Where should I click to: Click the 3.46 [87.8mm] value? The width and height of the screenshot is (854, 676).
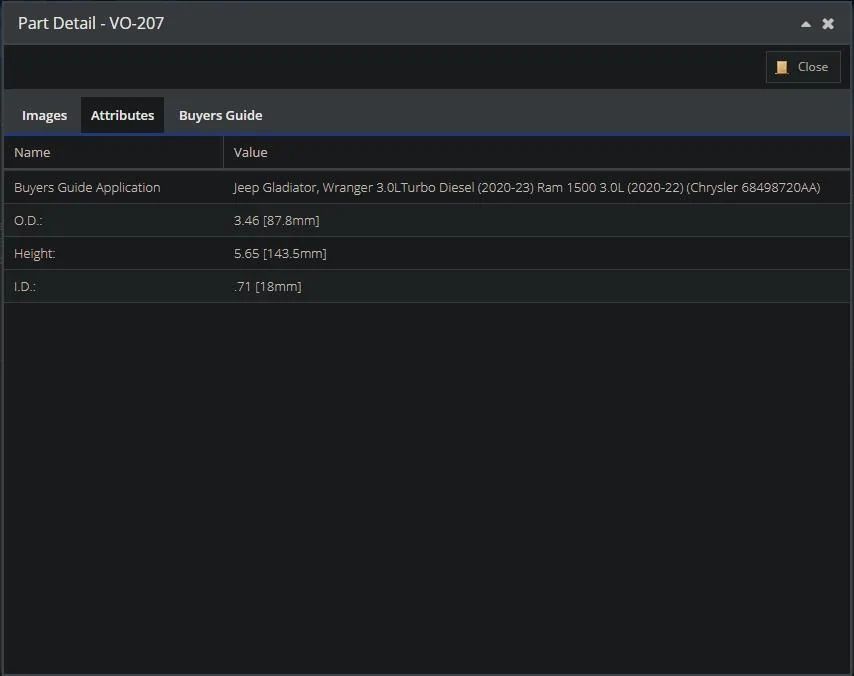click(277, 220)
